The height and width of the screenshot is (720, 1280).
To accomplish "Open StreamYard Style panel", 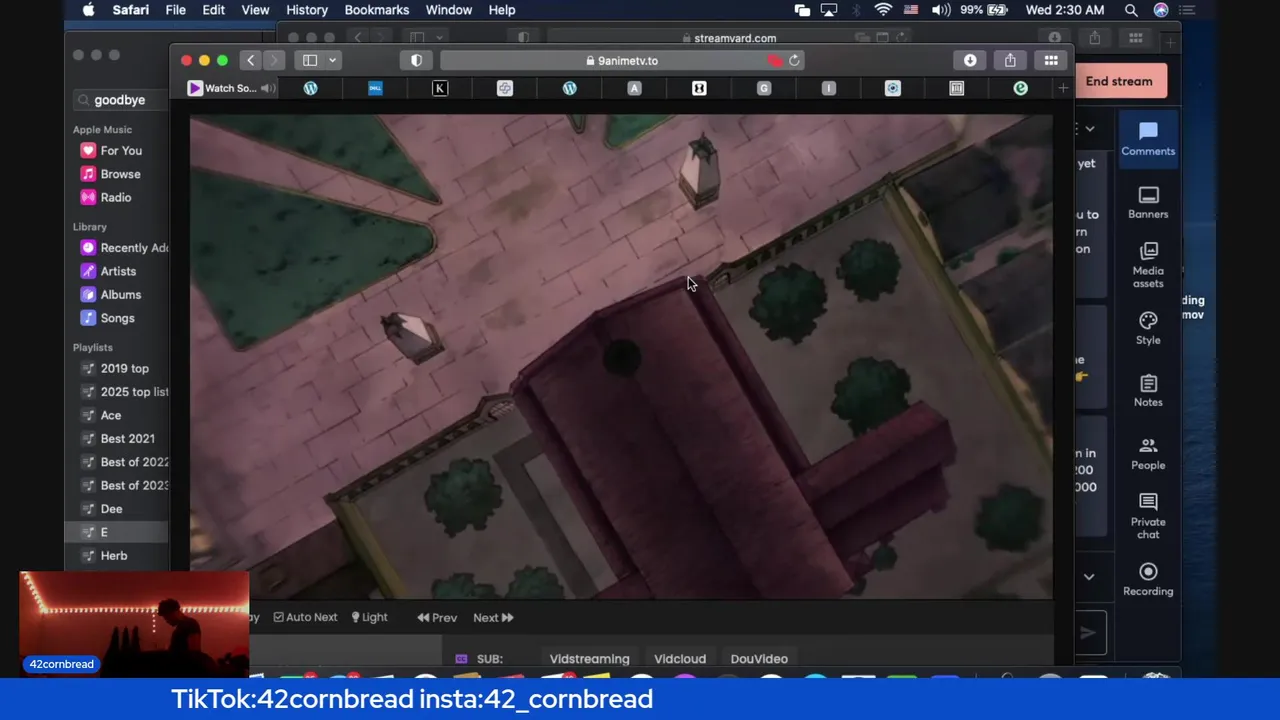I will pyautogui.click(x=1148, y=328).
